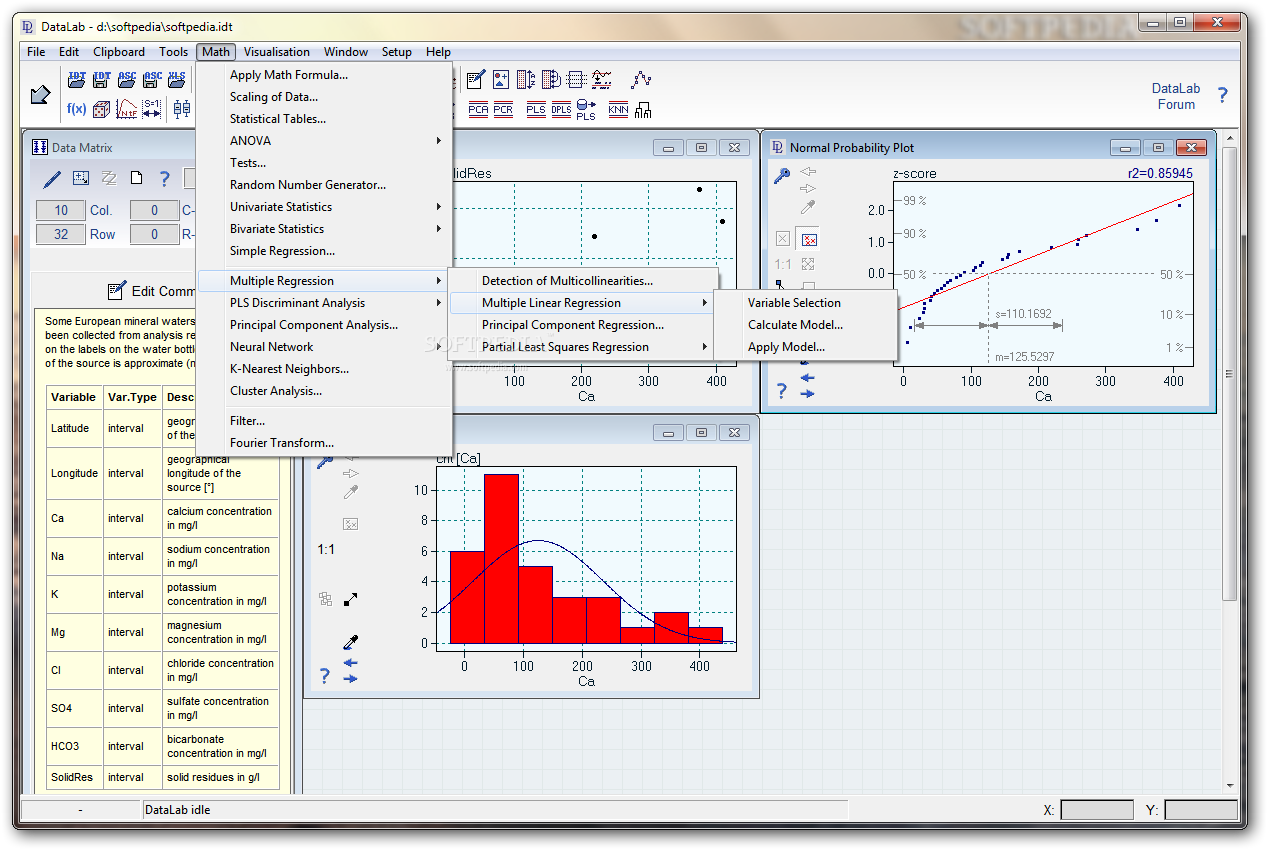Click the blue question mark in histogram window

[324, 677]
